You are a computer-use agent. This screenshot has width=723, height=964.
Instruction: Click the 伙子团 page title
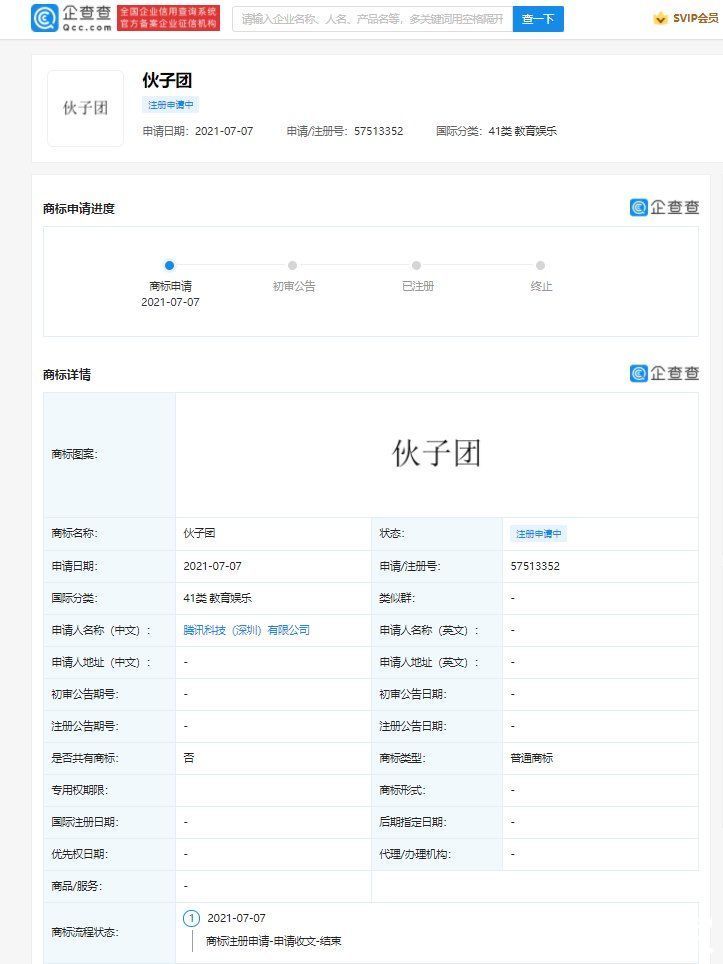[x=167, y=80]
